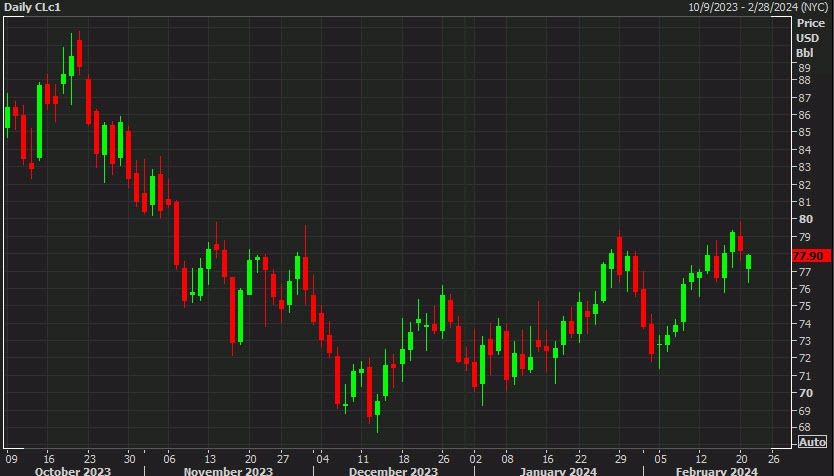Click the 04 date tick label
The height and width of the screenshot is (476, 834).
click(x=322, y=459)
